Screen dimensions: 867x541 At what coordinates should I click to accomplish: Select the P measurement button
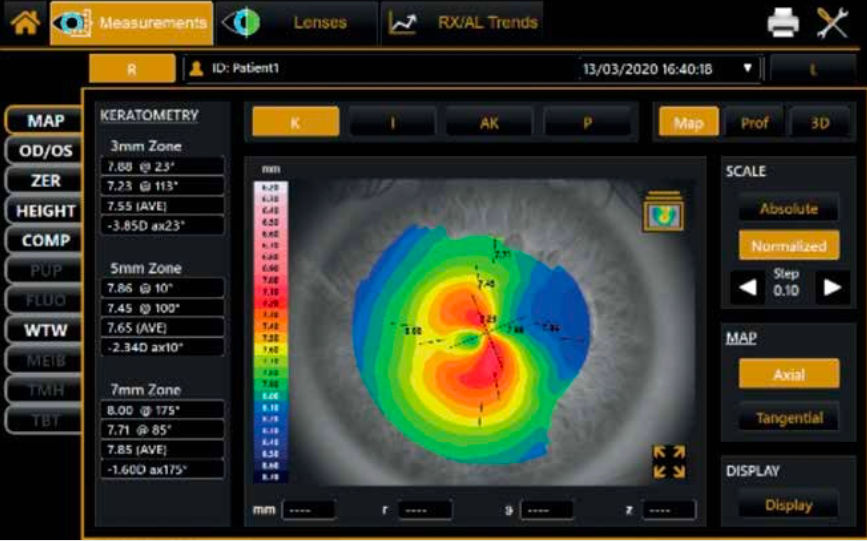(x=587, y=122)
